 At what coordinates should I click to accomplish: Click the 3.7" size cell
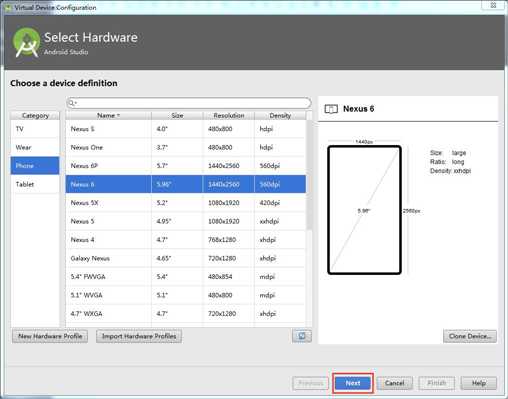pos(177,147)
